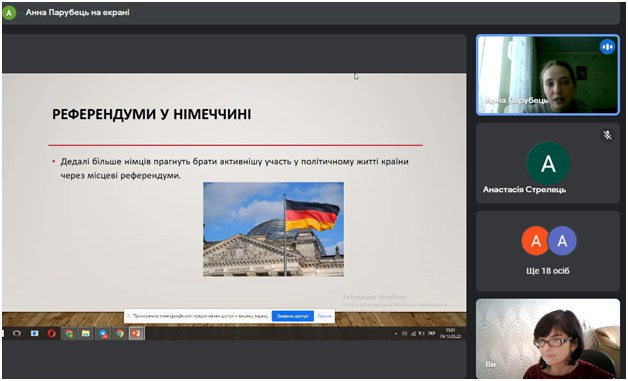Click the Анна Парубець на екрані label

tap(78, 12)
